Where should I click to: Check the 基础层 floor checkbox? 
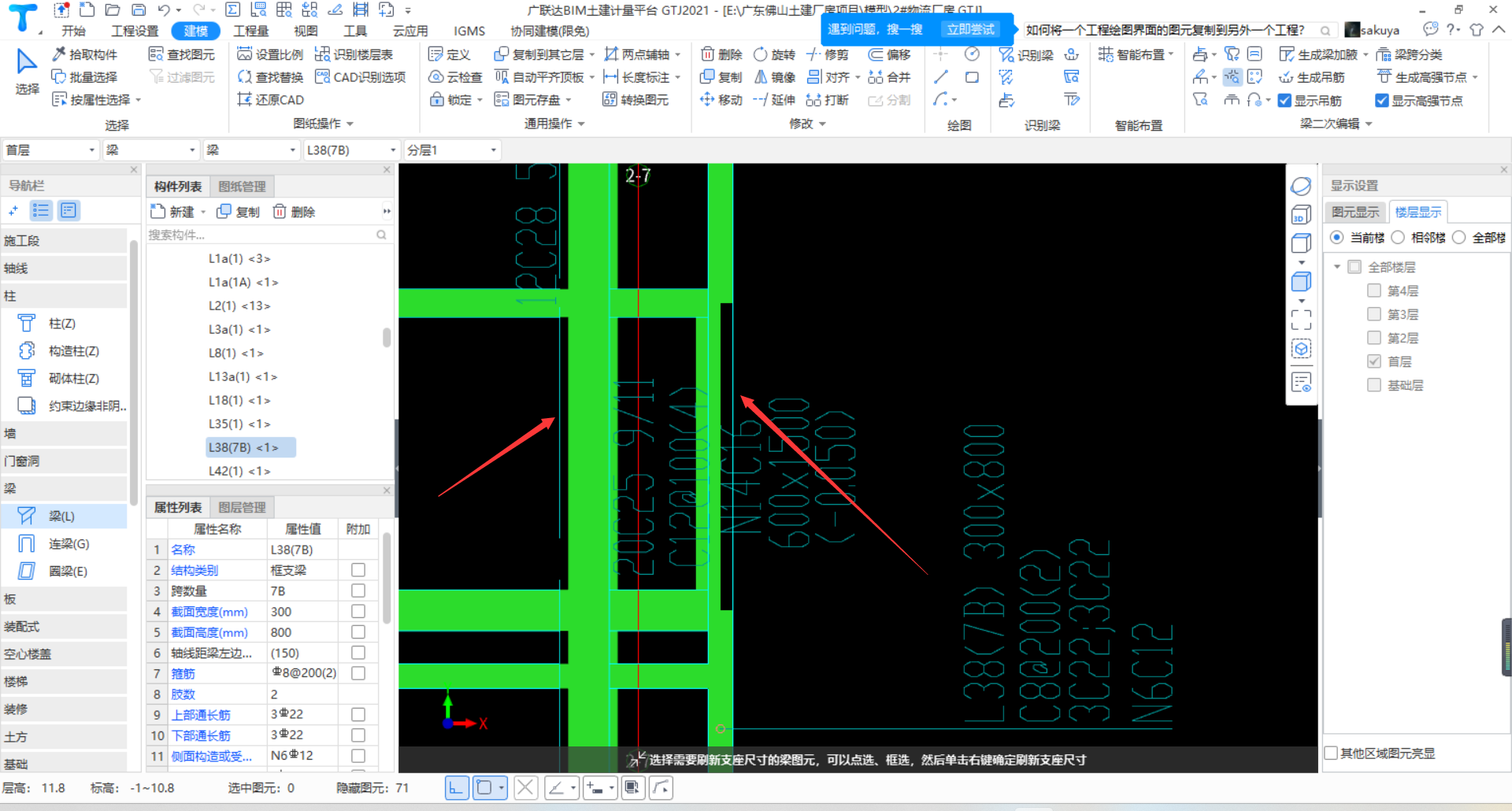click(1374, 385)
